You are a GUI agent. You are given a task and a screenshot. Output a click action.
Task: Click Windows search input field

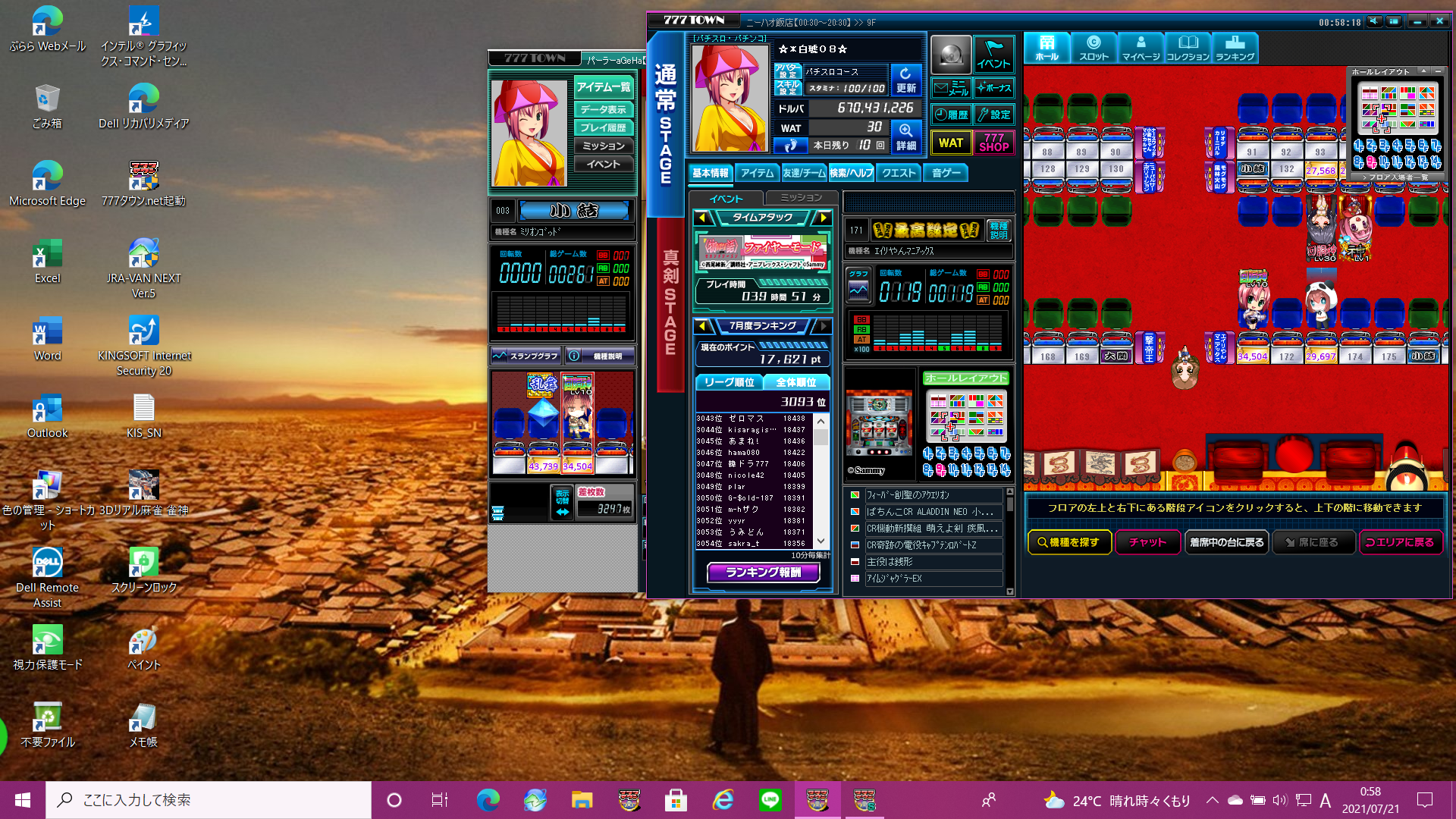click(x=209, y=799)
